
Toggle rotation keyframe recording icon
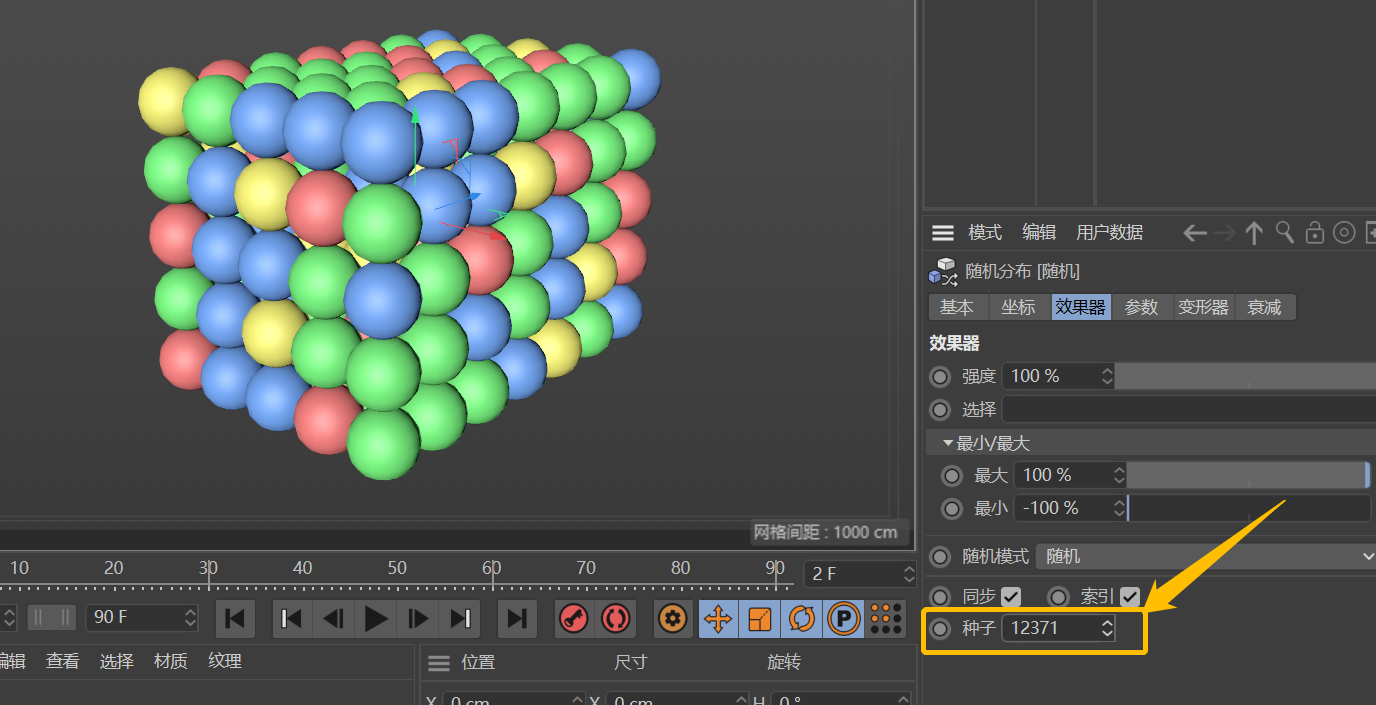pos(802,619)
